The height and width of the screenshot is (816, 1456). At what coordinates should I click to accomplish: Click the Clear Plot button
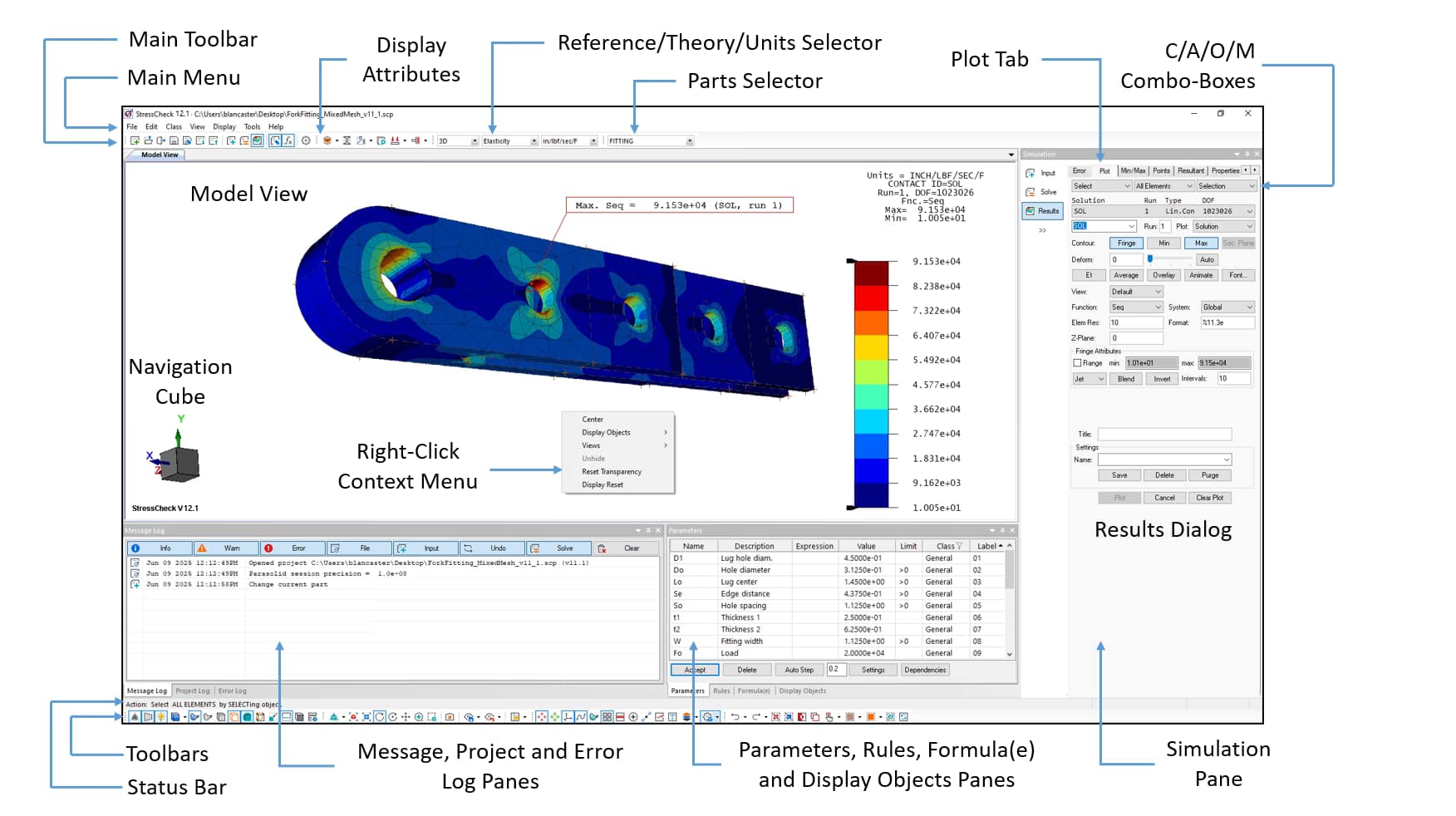(1209, 498)
